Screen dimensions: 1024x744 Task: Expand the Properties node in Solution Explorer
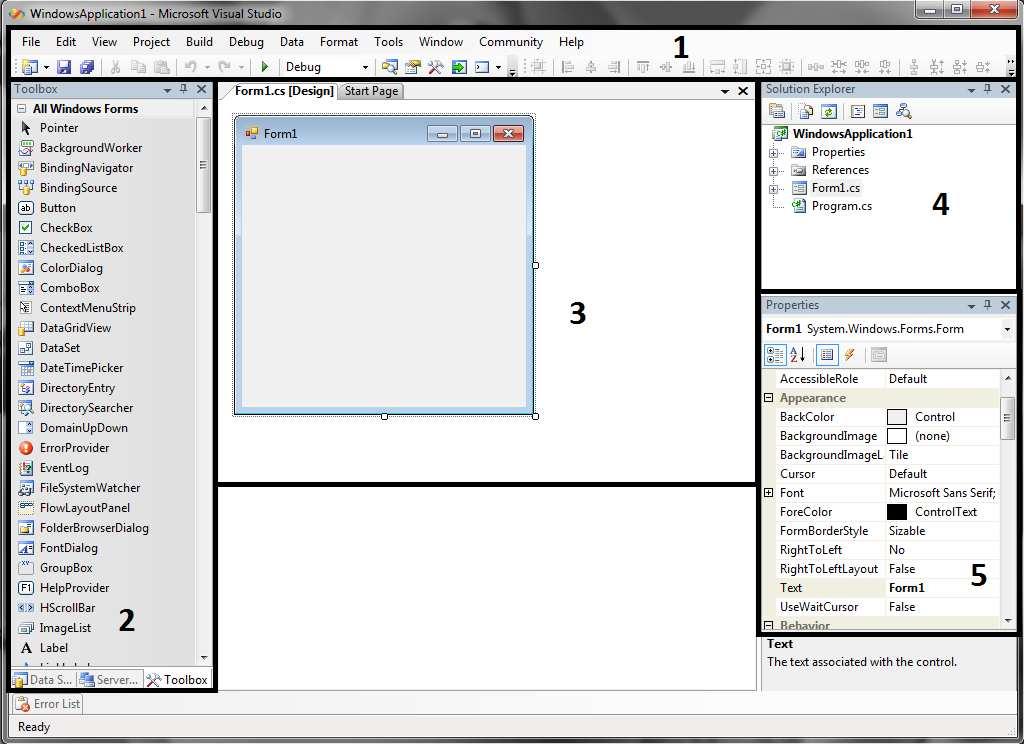pyautogui.click(x=774, y=152)
